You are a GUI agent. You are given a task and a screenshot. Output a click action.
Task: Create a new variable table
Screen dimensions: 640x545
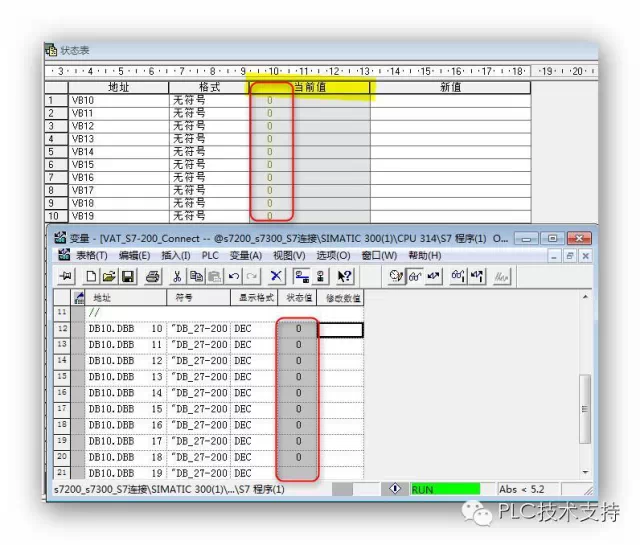coord(91,276)
